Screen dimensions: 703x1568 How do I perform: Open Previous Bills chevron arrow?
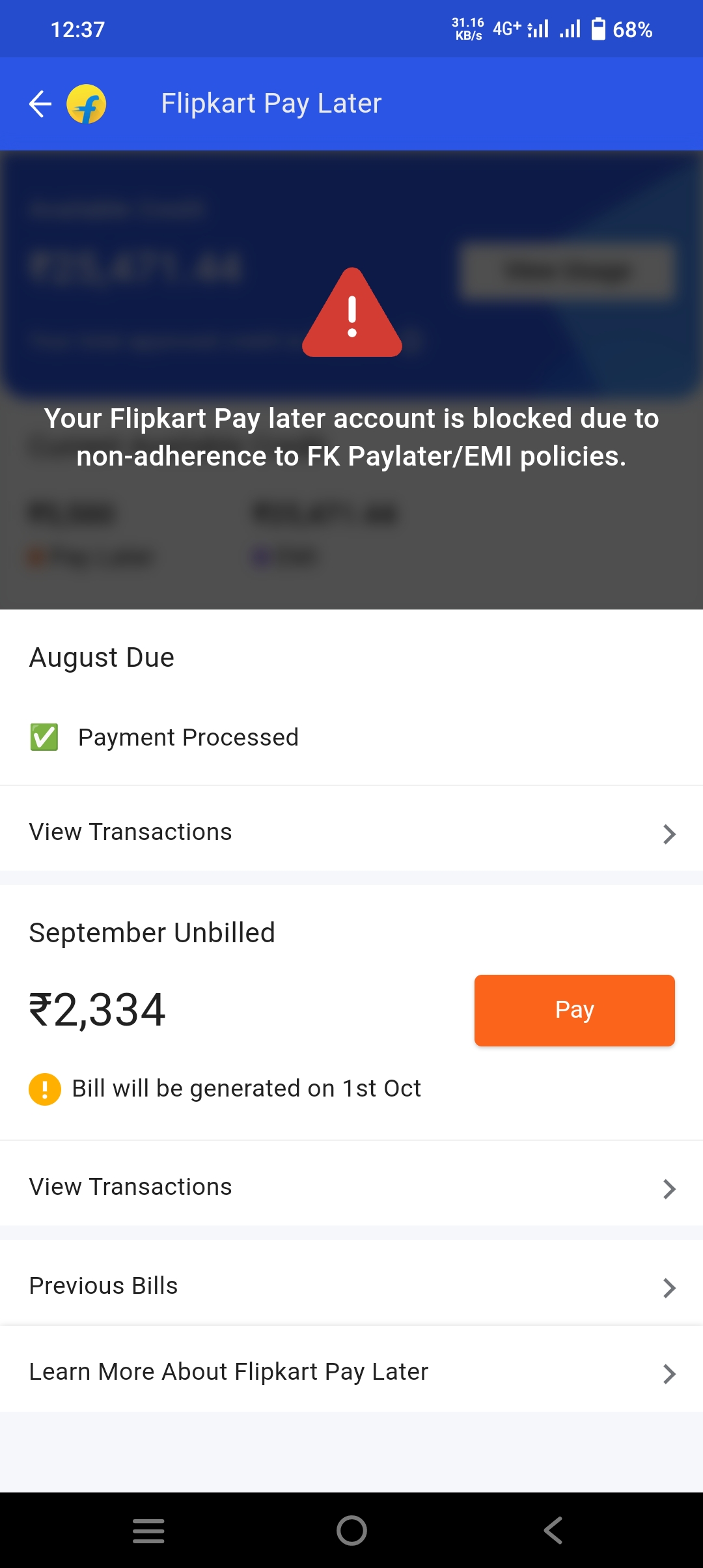coord(669,1287)
